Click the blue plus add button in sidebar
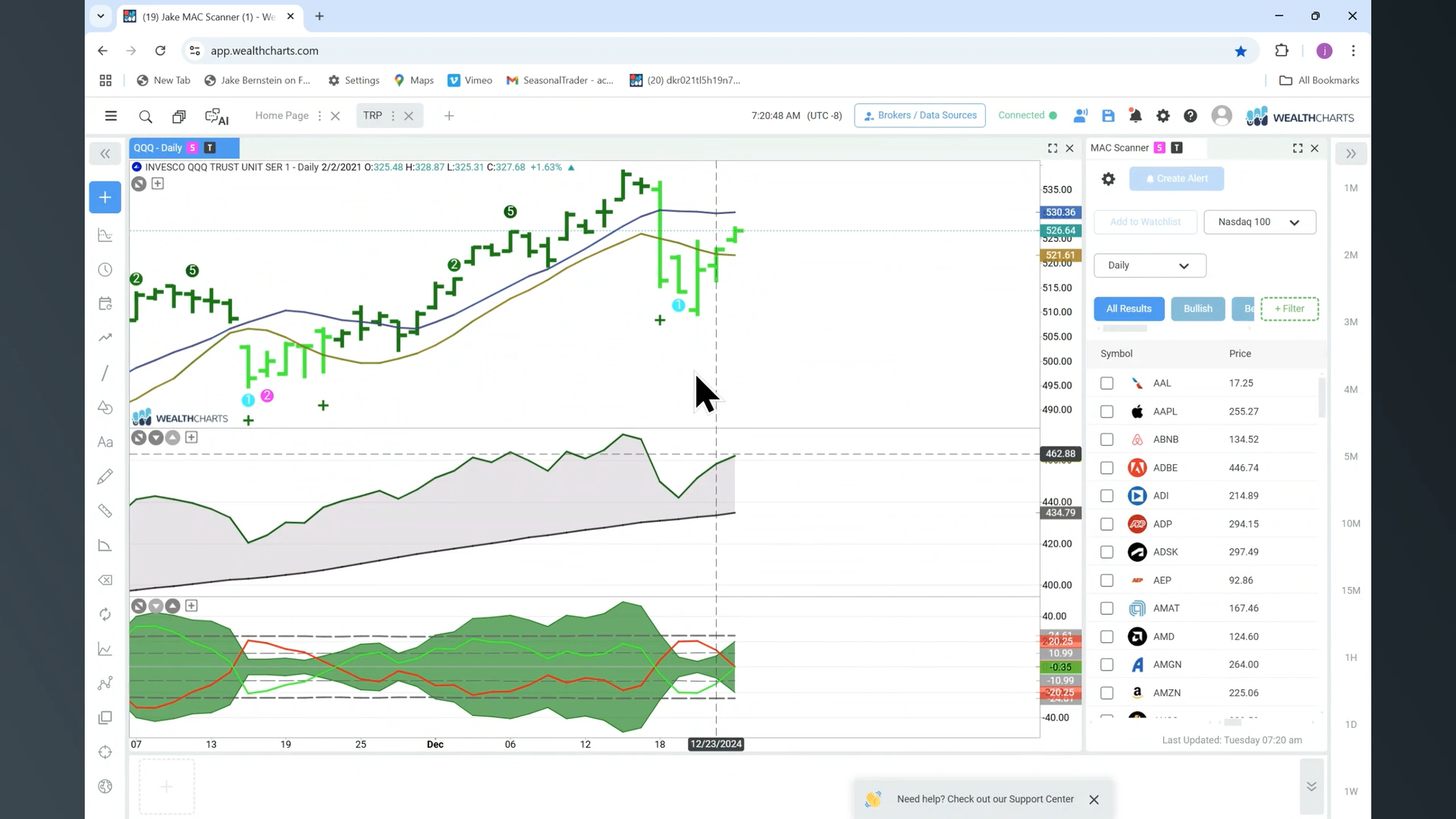 pos(105,197)
